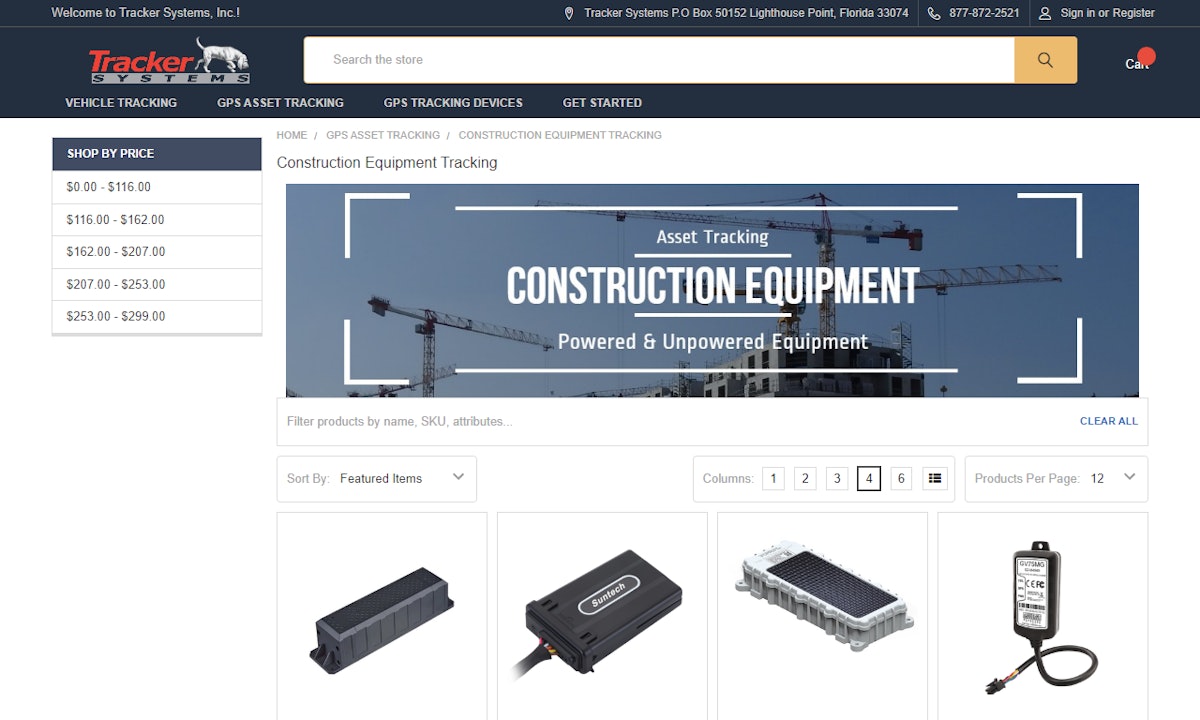Open the Suntech tracker product thumbnail
Screen dimensions: 1200x720
602,615
